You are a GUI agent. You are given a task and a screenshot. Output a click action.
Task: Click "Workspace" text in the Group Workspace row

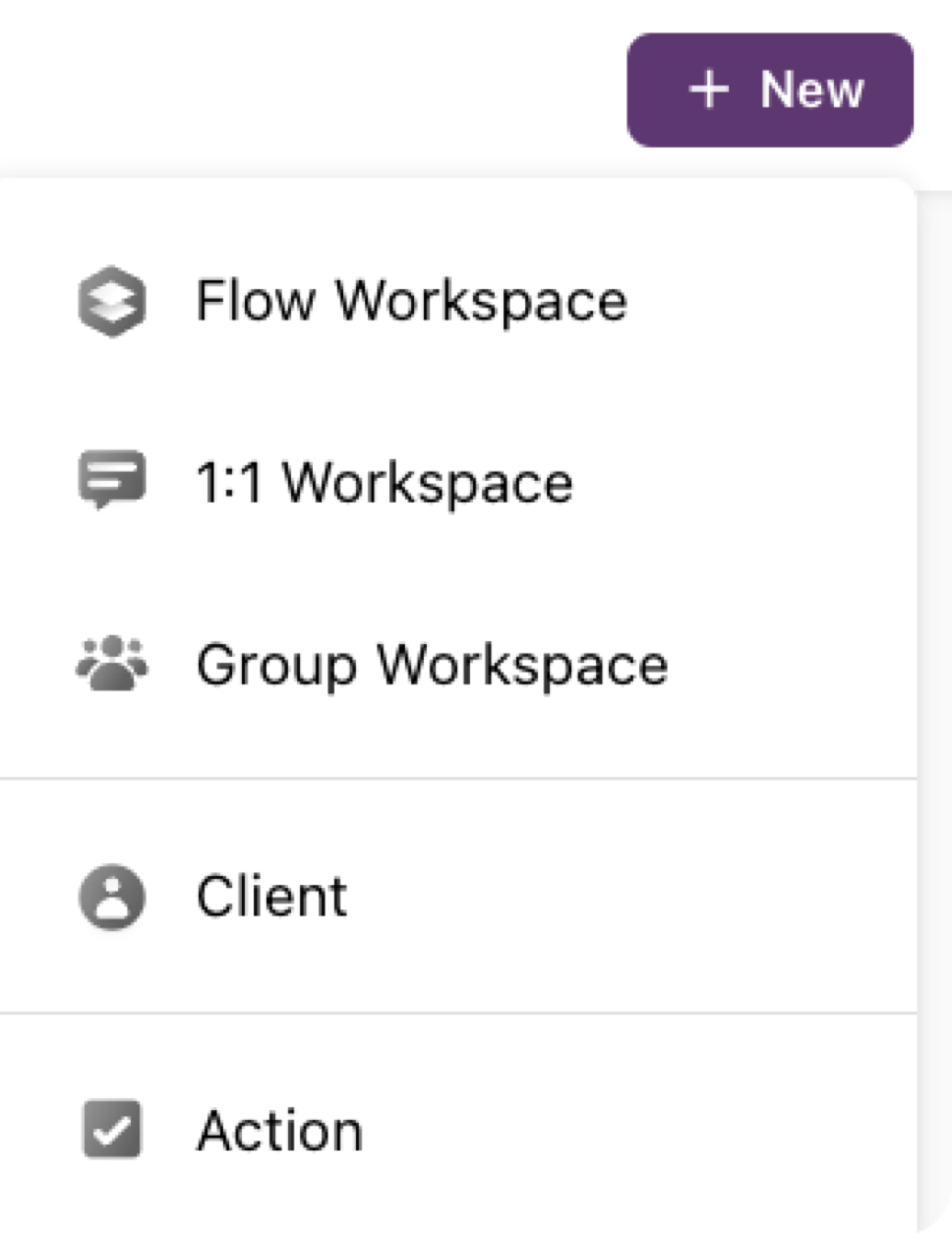tap(523, 667)
